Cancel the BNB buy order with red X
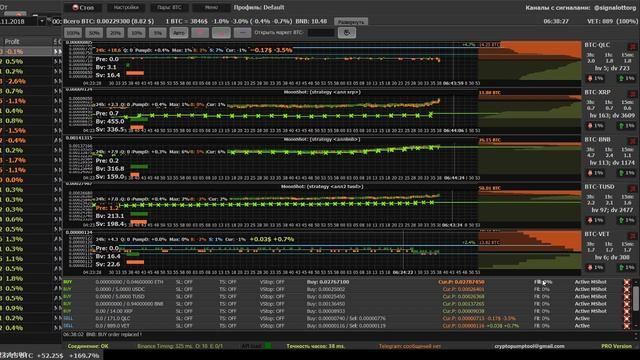The width and height of the screenshot is (640, 360). (x=627, y=304)
